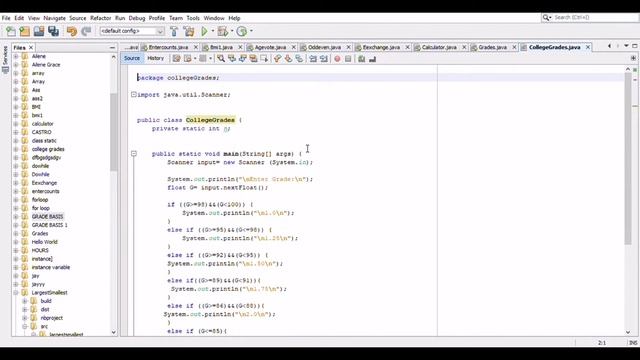Start macro recording red circle icon
This screenshot has width=640, height=360.
(337, 59)
